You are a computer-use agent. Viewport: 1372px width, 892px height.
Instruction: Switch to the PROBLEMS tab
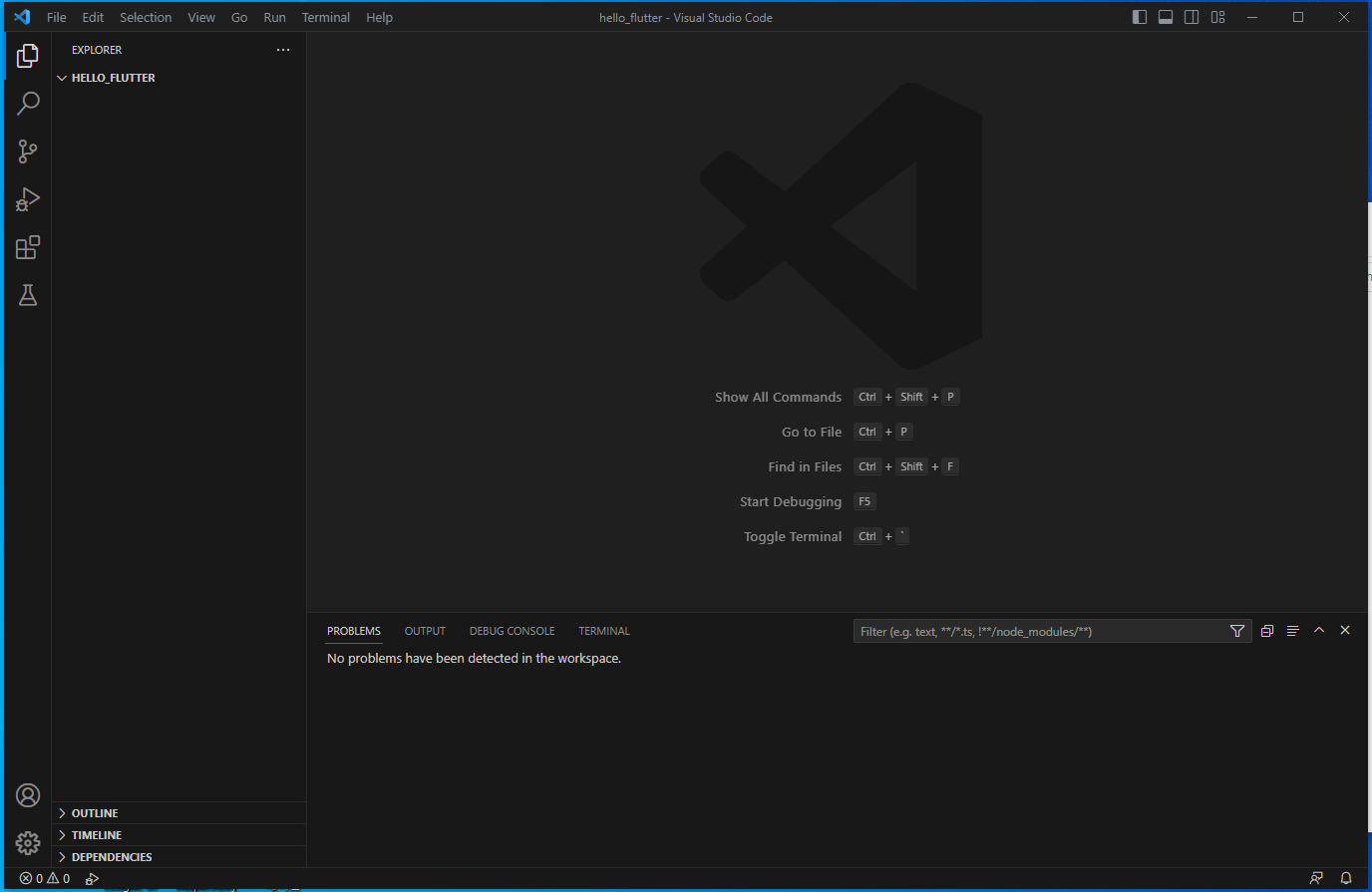point(354,631)
